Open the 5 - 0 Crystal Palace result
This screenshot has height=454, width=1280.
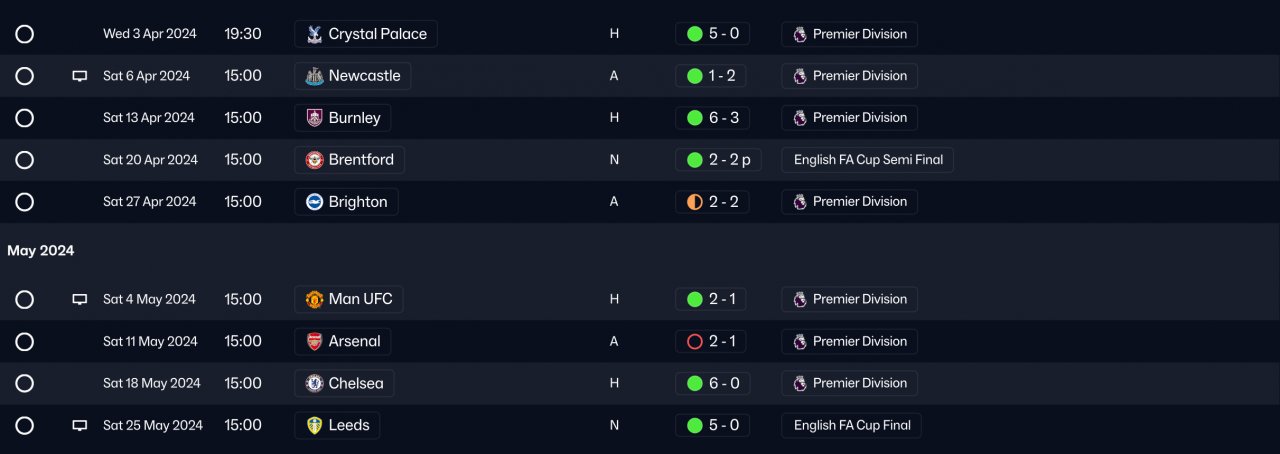point(712,34)
